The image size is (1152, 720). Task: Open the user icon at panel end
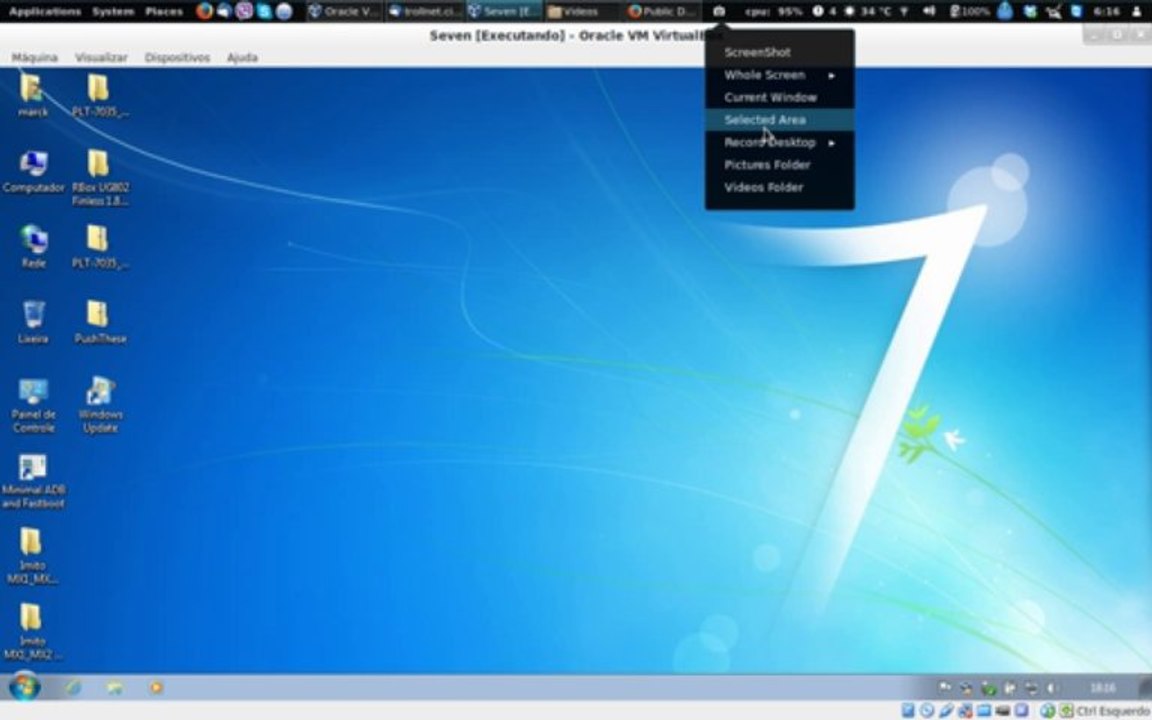pos(1138,11)
